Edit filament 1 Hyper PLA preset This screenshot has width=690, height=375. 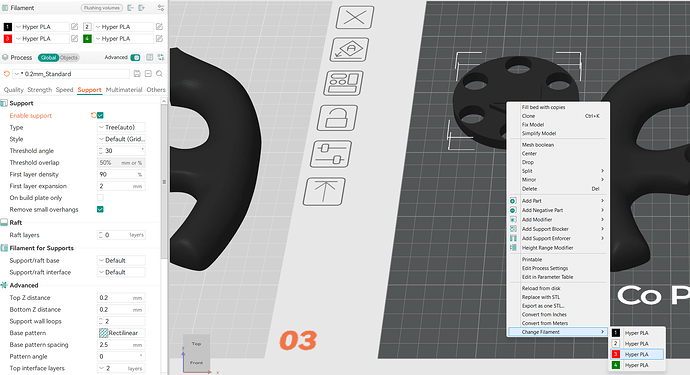click(74, 27)
